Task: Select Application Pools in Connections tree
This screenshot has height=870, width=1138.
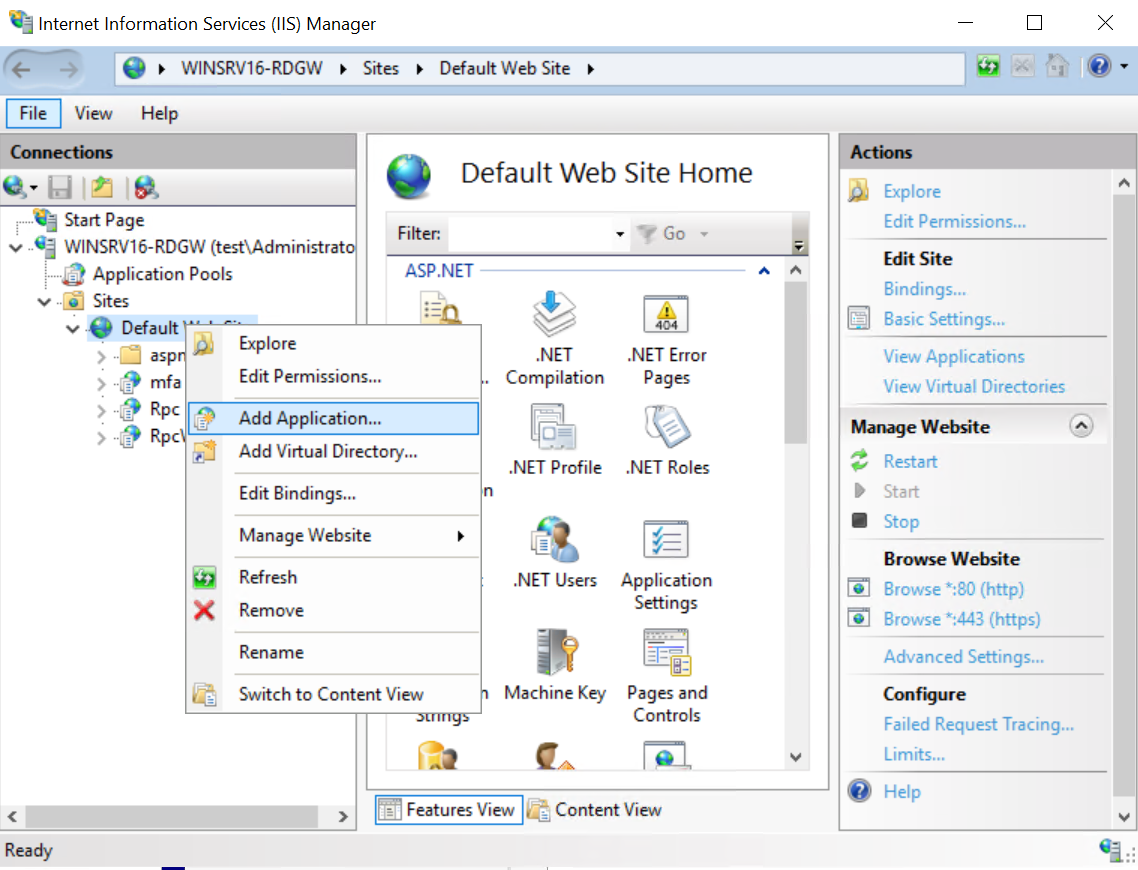Action: pos(162,274)
